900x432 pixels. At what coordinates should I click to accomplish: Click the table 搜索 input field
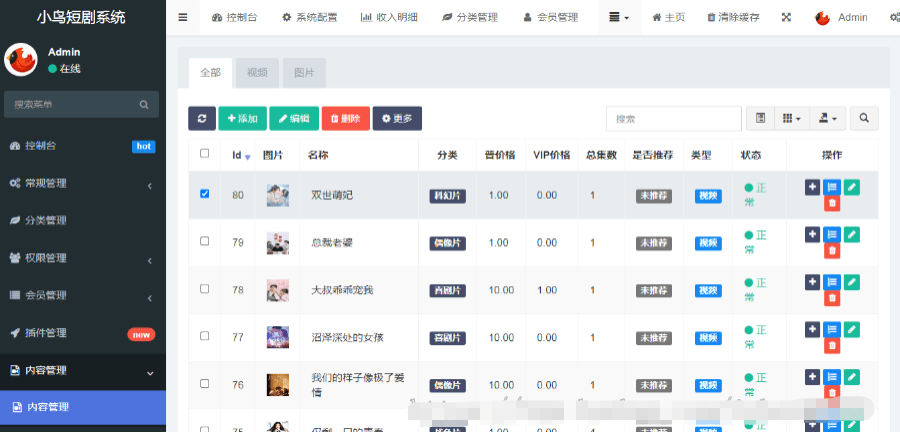coord(672,118)
